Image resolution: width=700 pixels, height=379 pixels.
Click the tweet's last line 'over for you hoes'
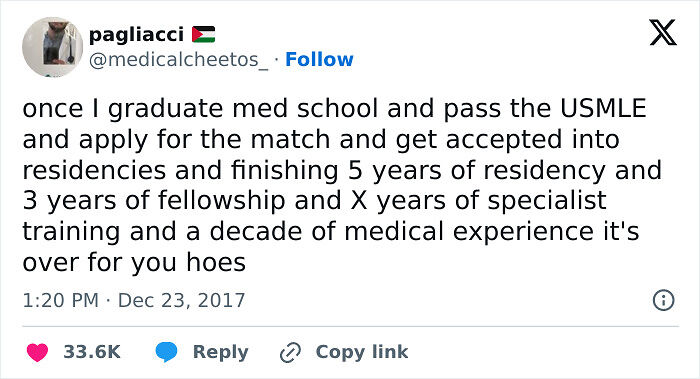coord(134,262)
